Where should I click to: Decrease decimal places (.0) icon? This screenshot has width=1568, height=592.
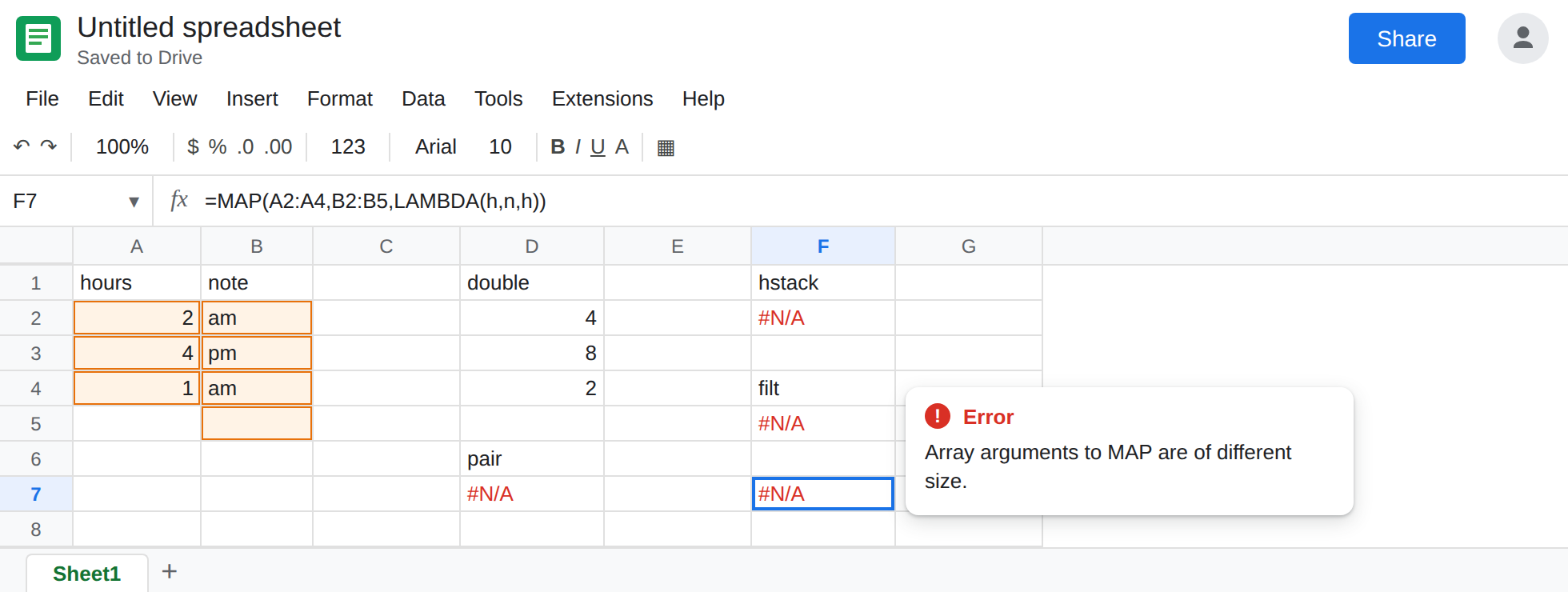pyautogui.click(x=246, y=146)
